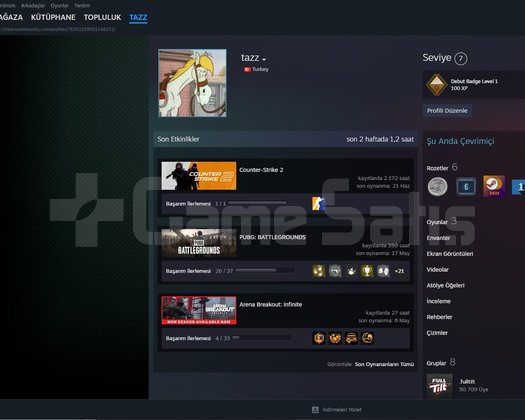
Task: Open second PUBG achievement icon
Action: click(x=335, y=271)
